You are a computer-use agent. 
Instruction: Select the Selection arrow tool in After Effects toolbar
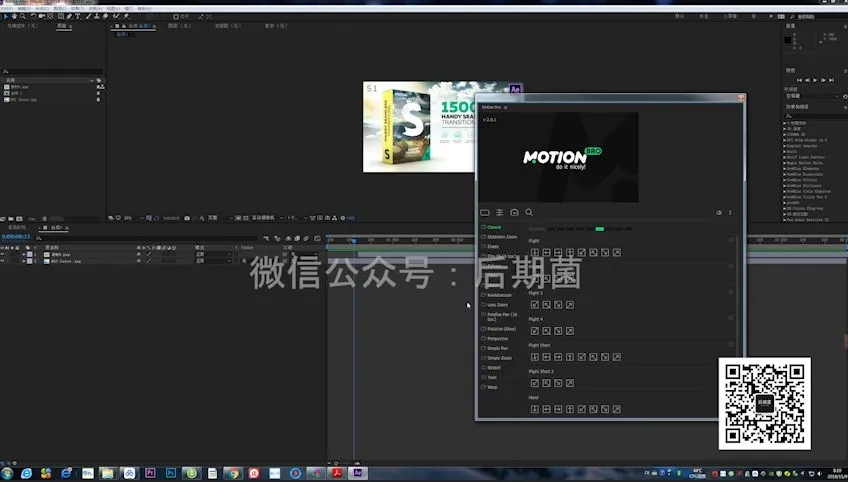[5, 16]
